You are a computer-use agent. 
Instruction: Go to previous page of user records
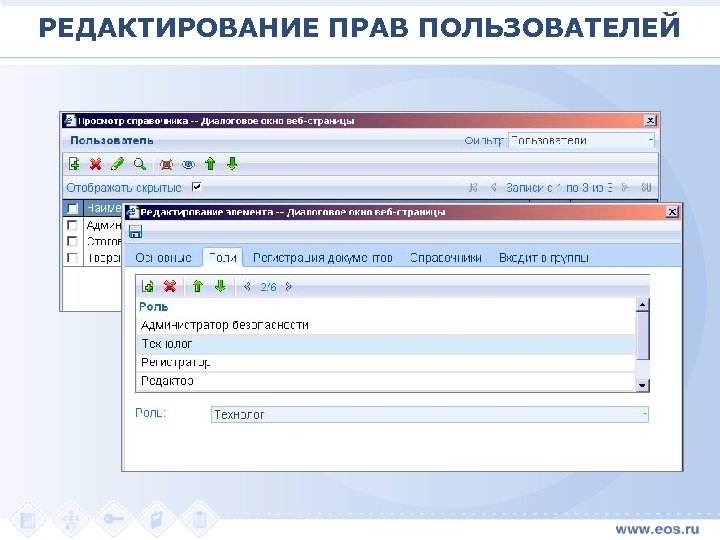[x=493, y=187]
